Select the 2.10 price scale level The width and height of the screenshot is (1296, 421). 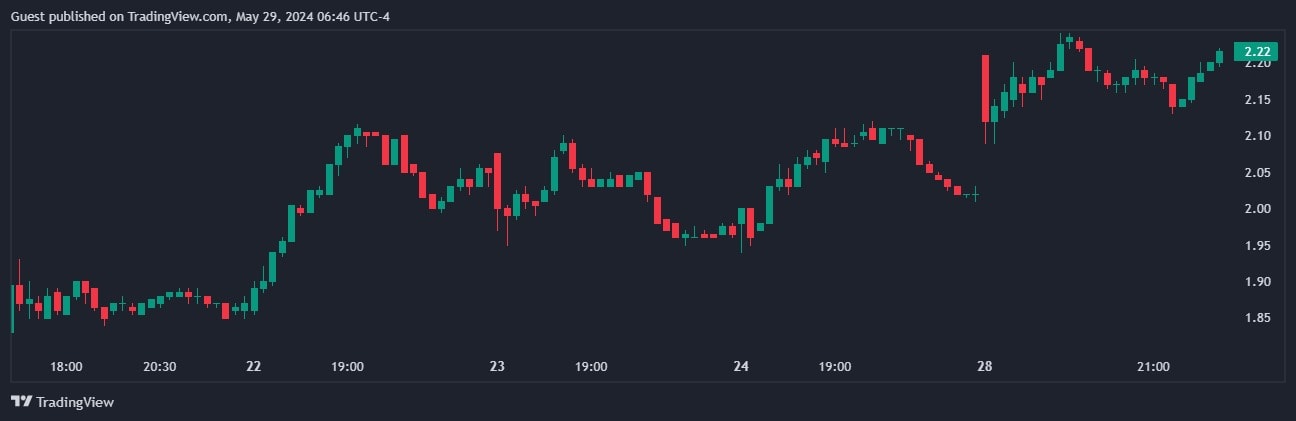point(1257,136)
